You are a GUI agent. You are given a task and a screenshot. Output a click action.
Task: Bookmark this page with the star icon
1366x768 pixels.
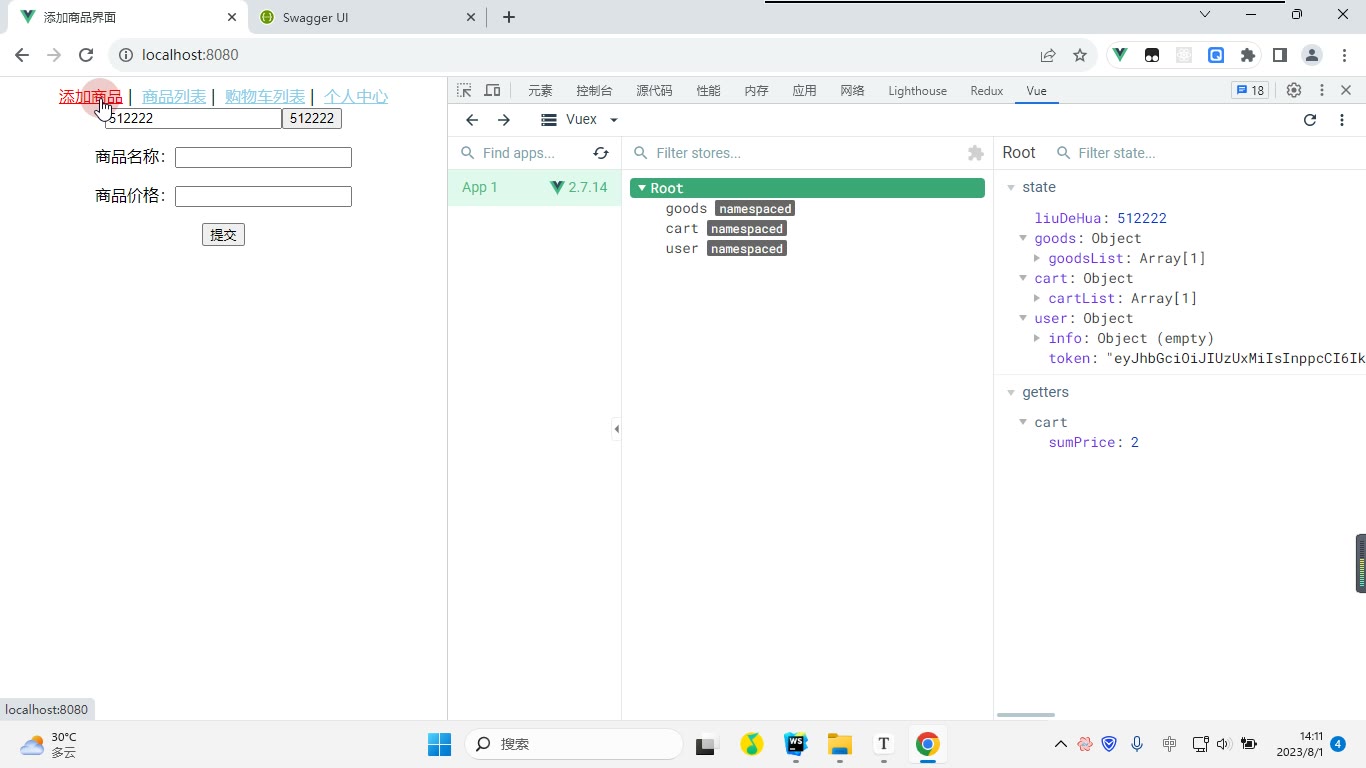click(1080, 55)
